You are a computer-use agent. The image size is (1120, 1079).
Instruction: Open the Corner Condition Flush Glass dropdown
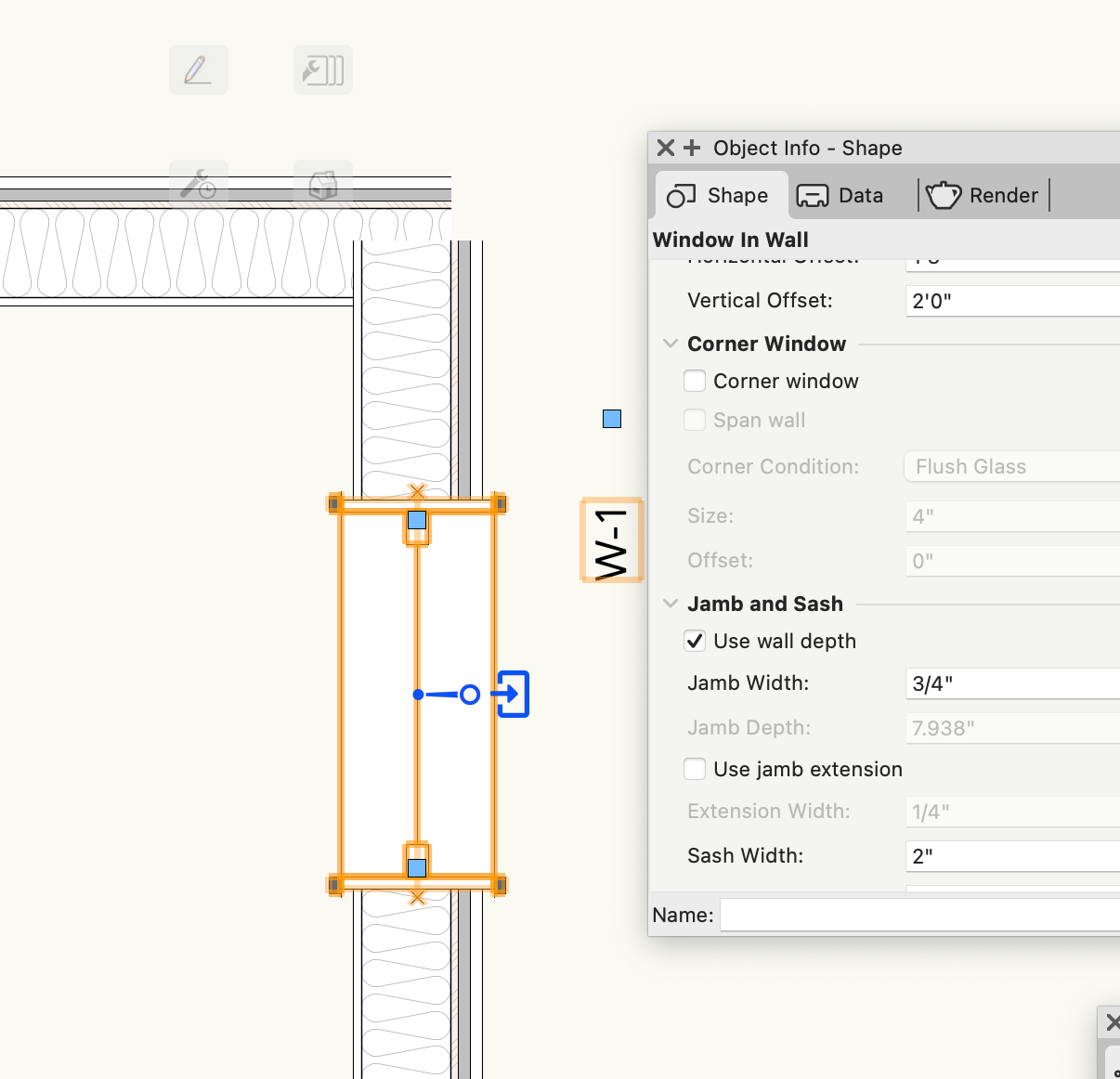(x=1012, y=466)
